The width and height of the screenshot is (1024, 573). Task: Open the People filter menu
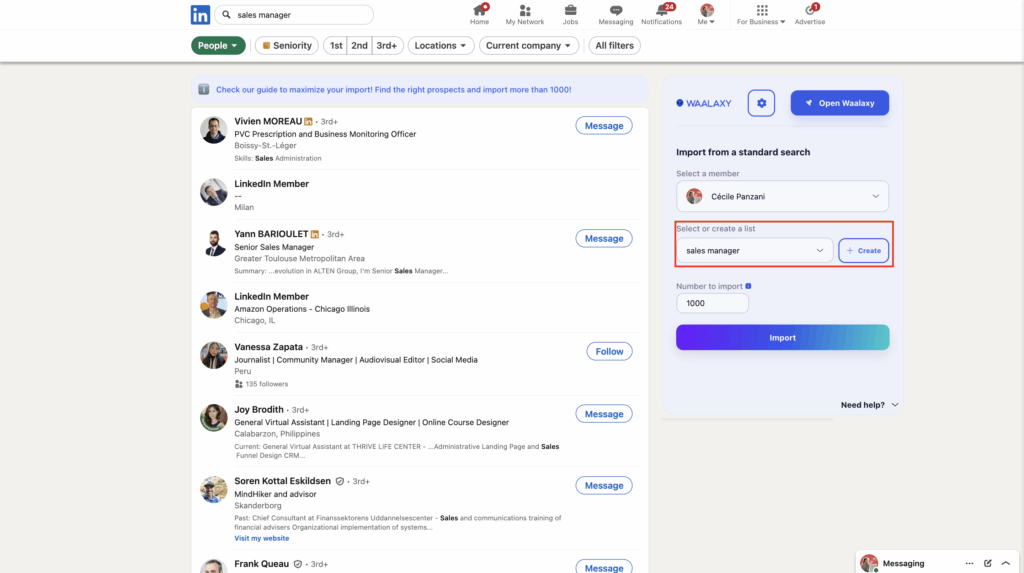219,46
